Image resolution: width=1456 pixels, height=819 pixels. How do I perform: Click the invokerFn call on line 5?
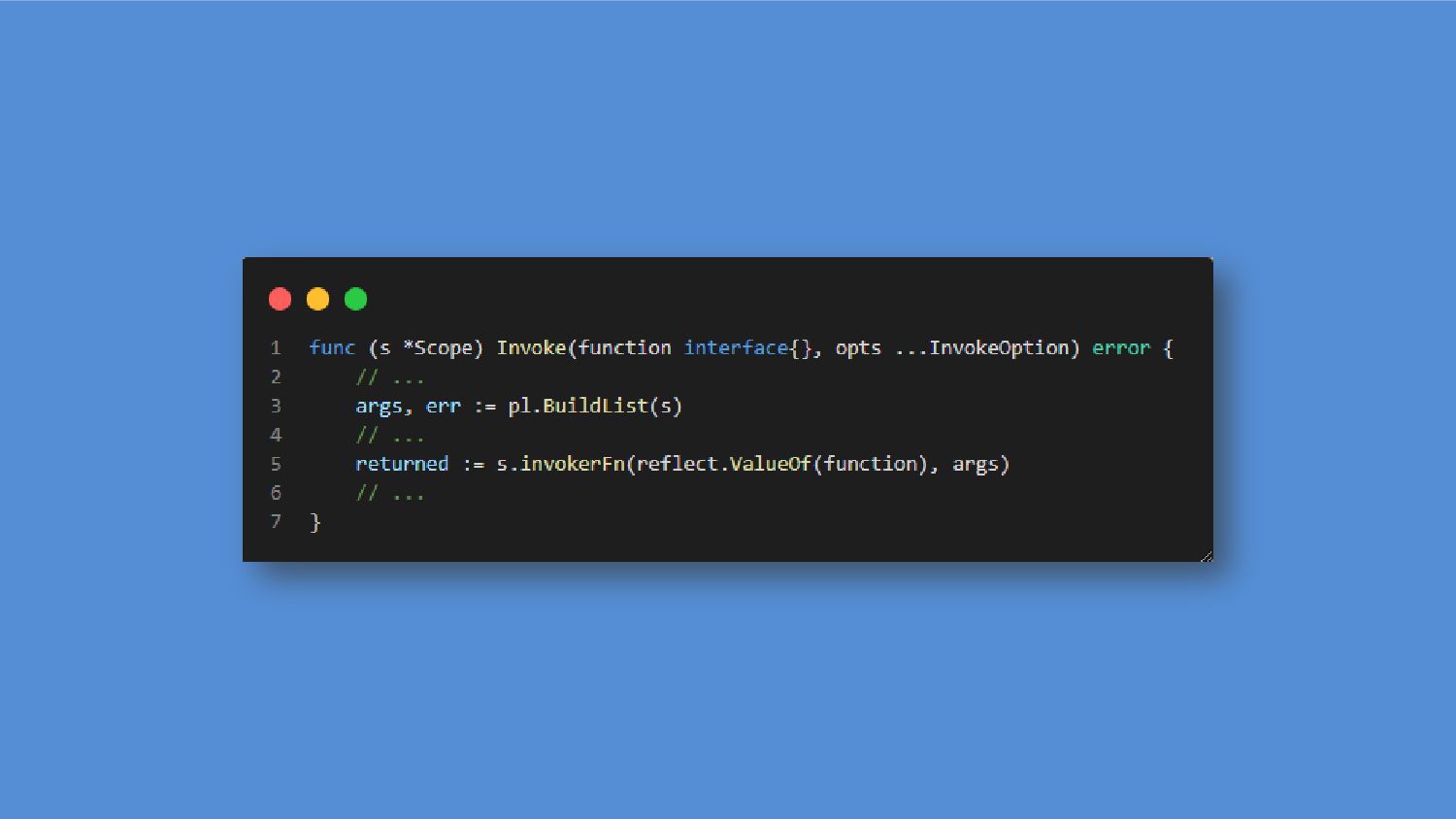pyautogui.click(x=573, y=464)
